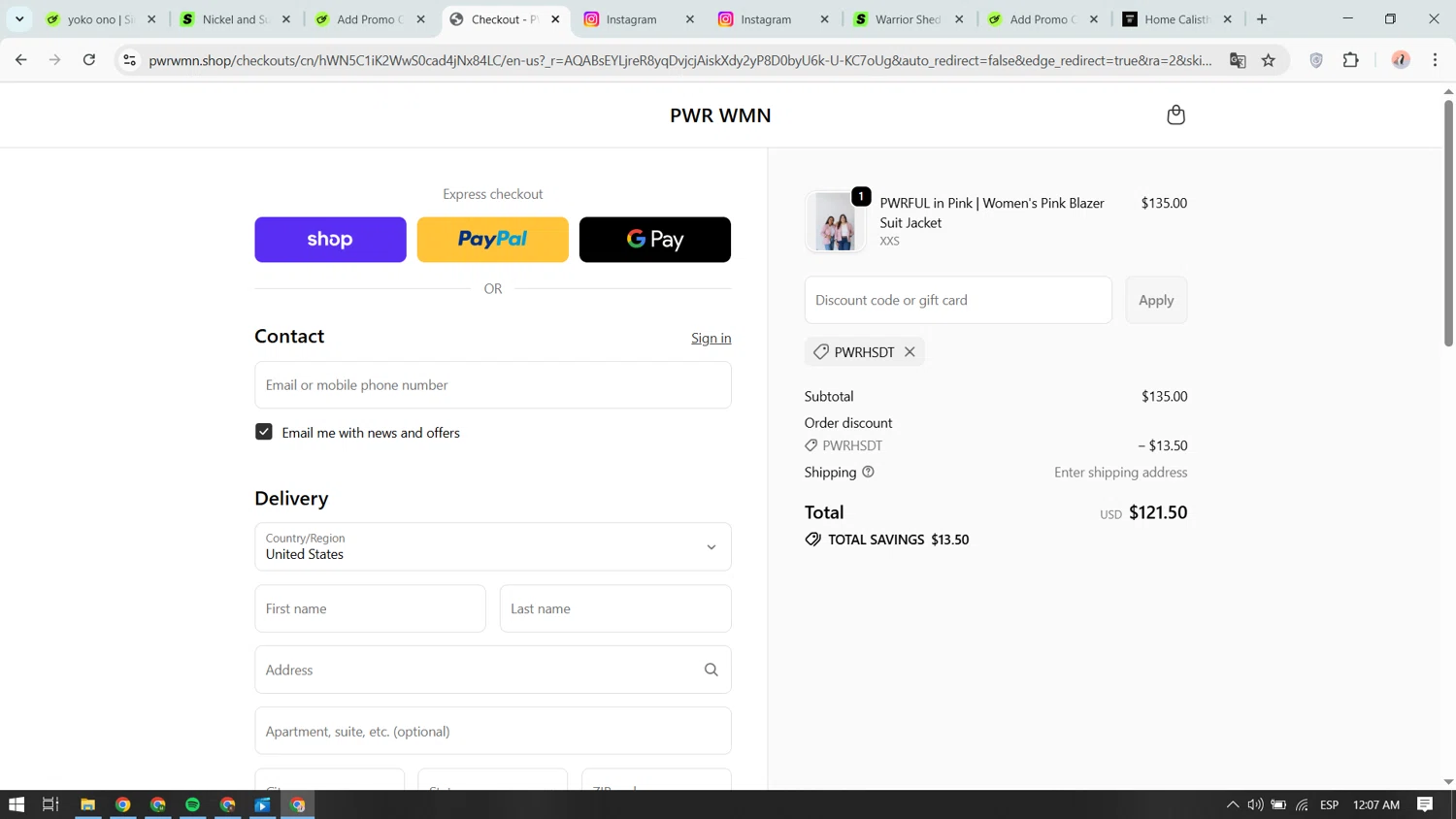The width and height of the screenshot is (1456, 819).
Task: Focus the Discount code or gift card field
Action: click(x=958, y=300)
